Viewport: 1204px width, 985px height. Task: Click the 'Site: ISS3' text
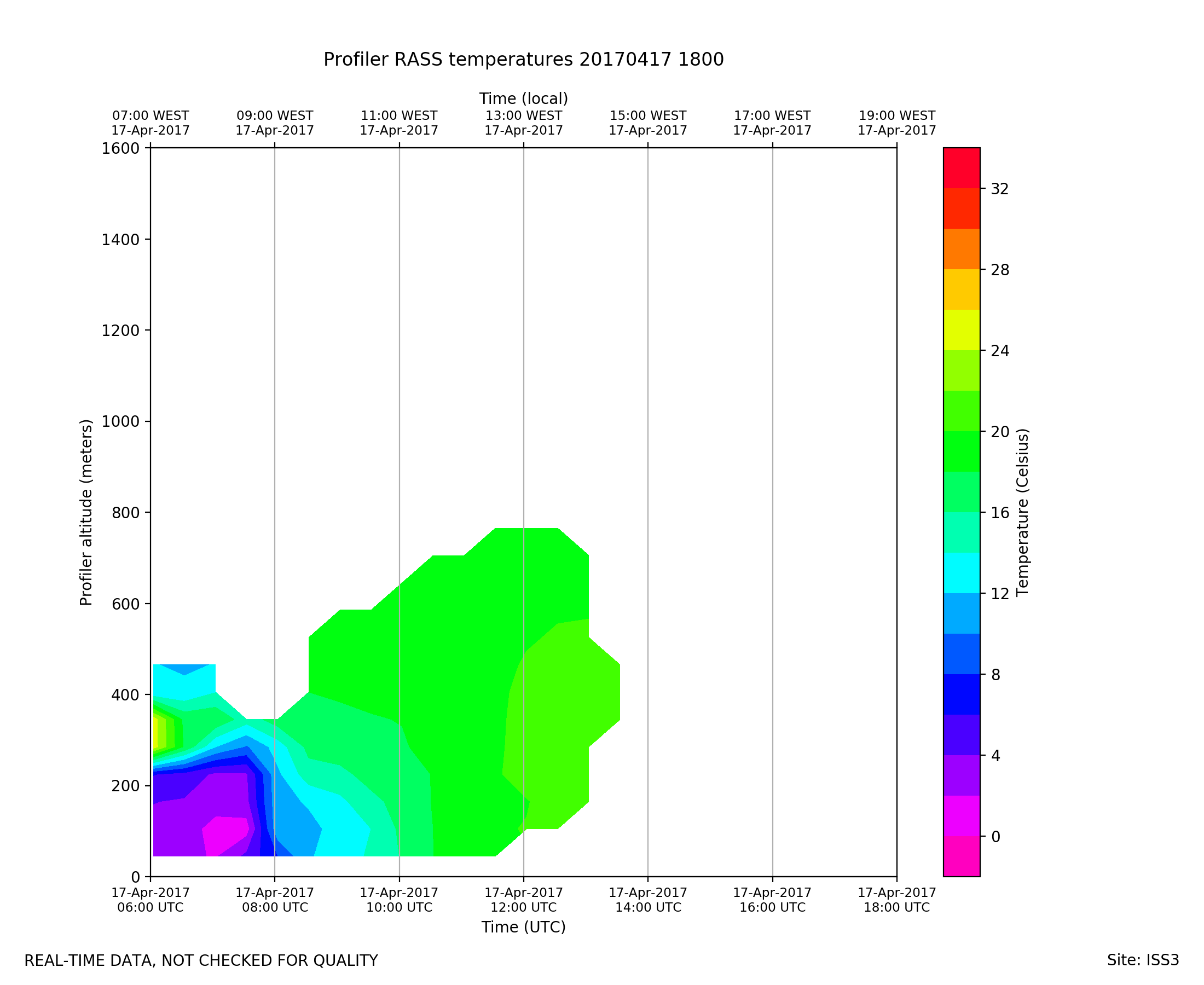pos(1143,960)
